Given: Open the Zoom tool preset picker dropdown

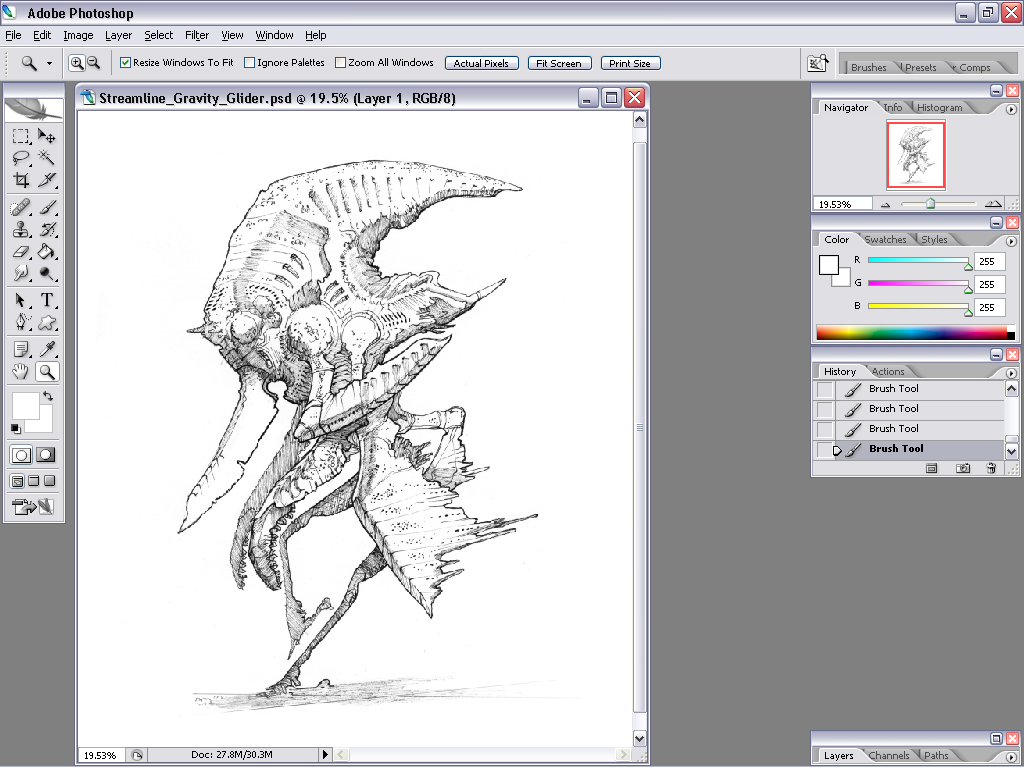Looking at the screenshot, I should 49,63.
